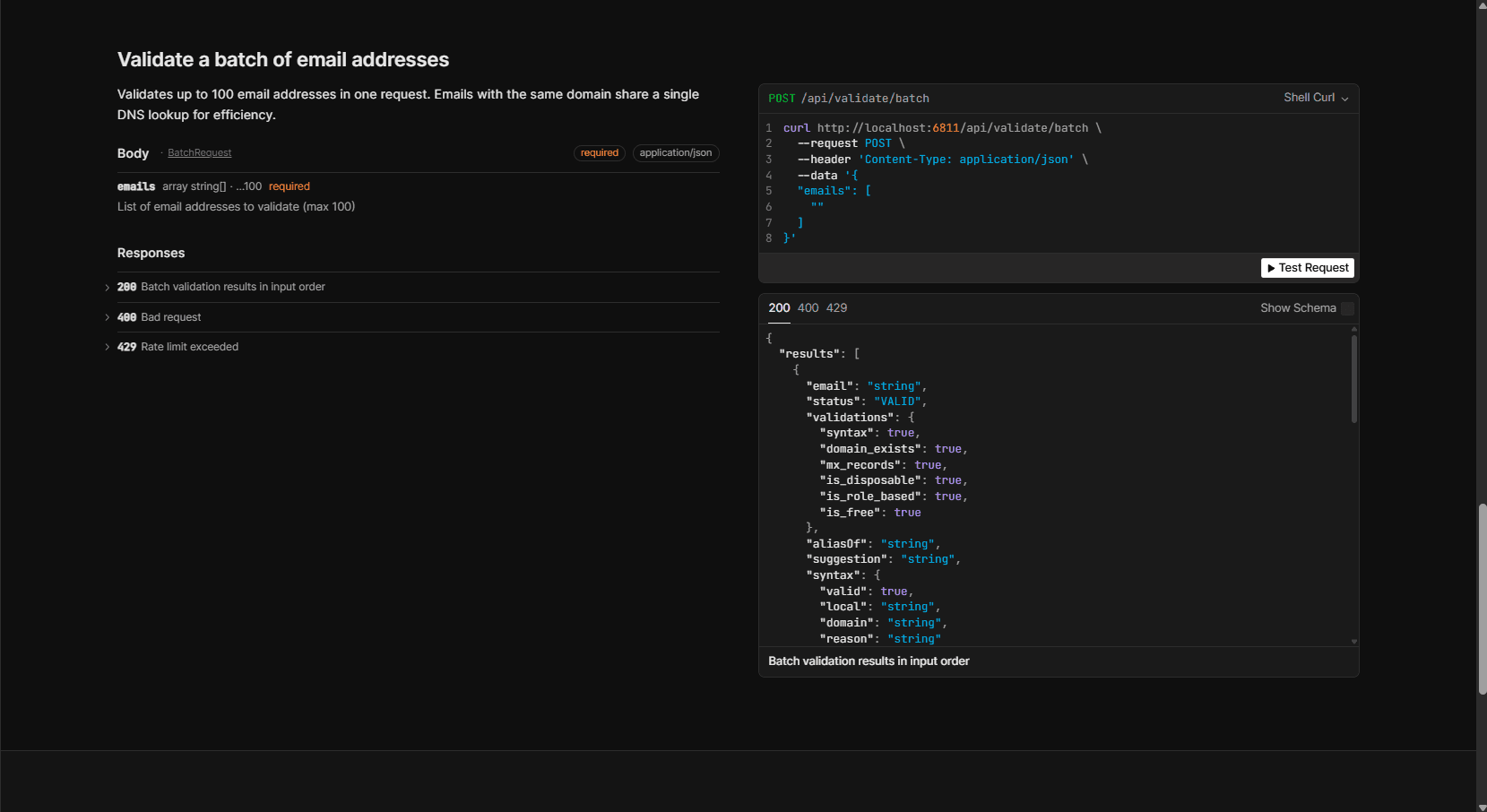1487x812 pixels.
Task: Click the "status": "VALID" line in the response
Action: coord(866,402)
